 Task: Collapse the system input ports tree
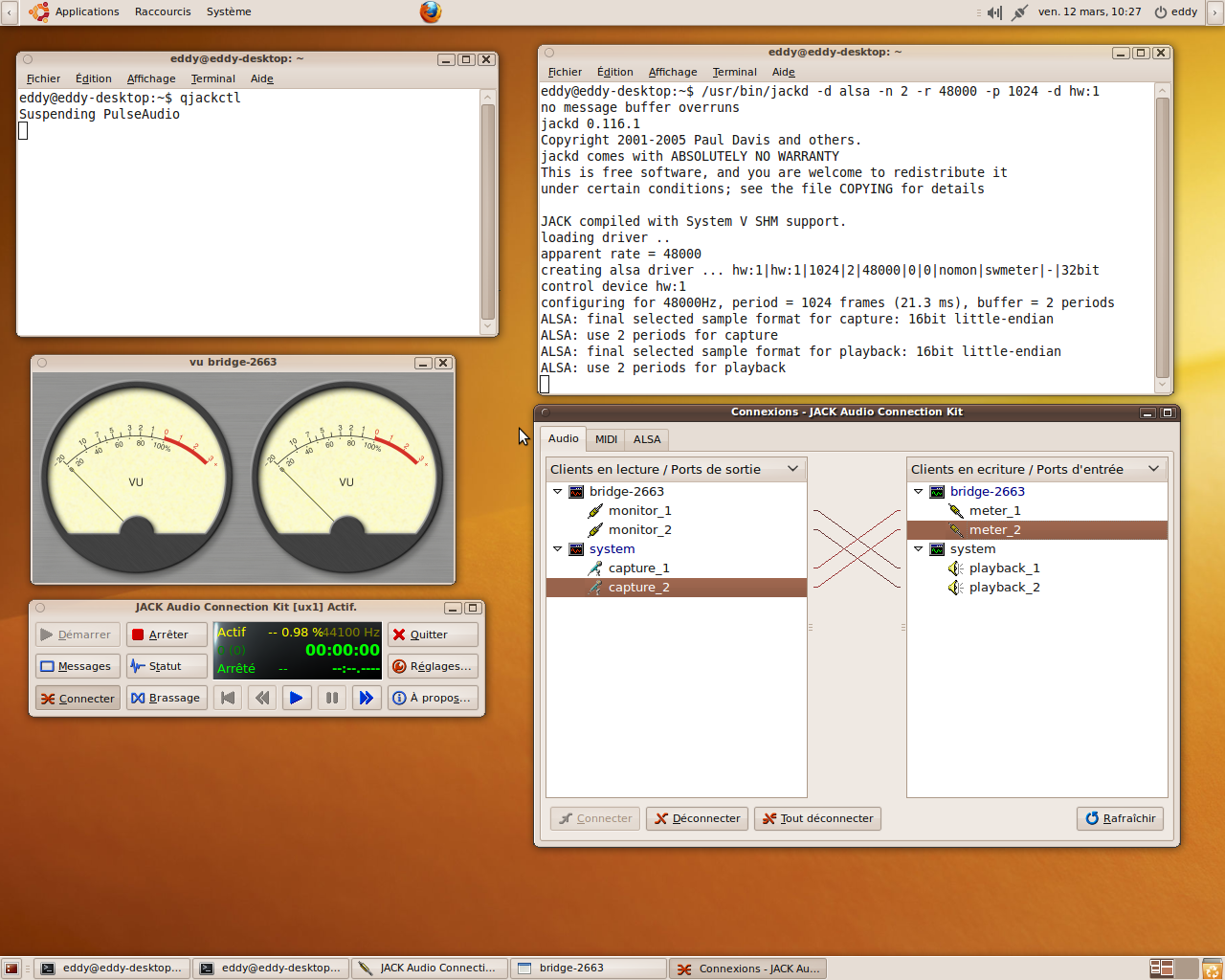tap(919, 548)
